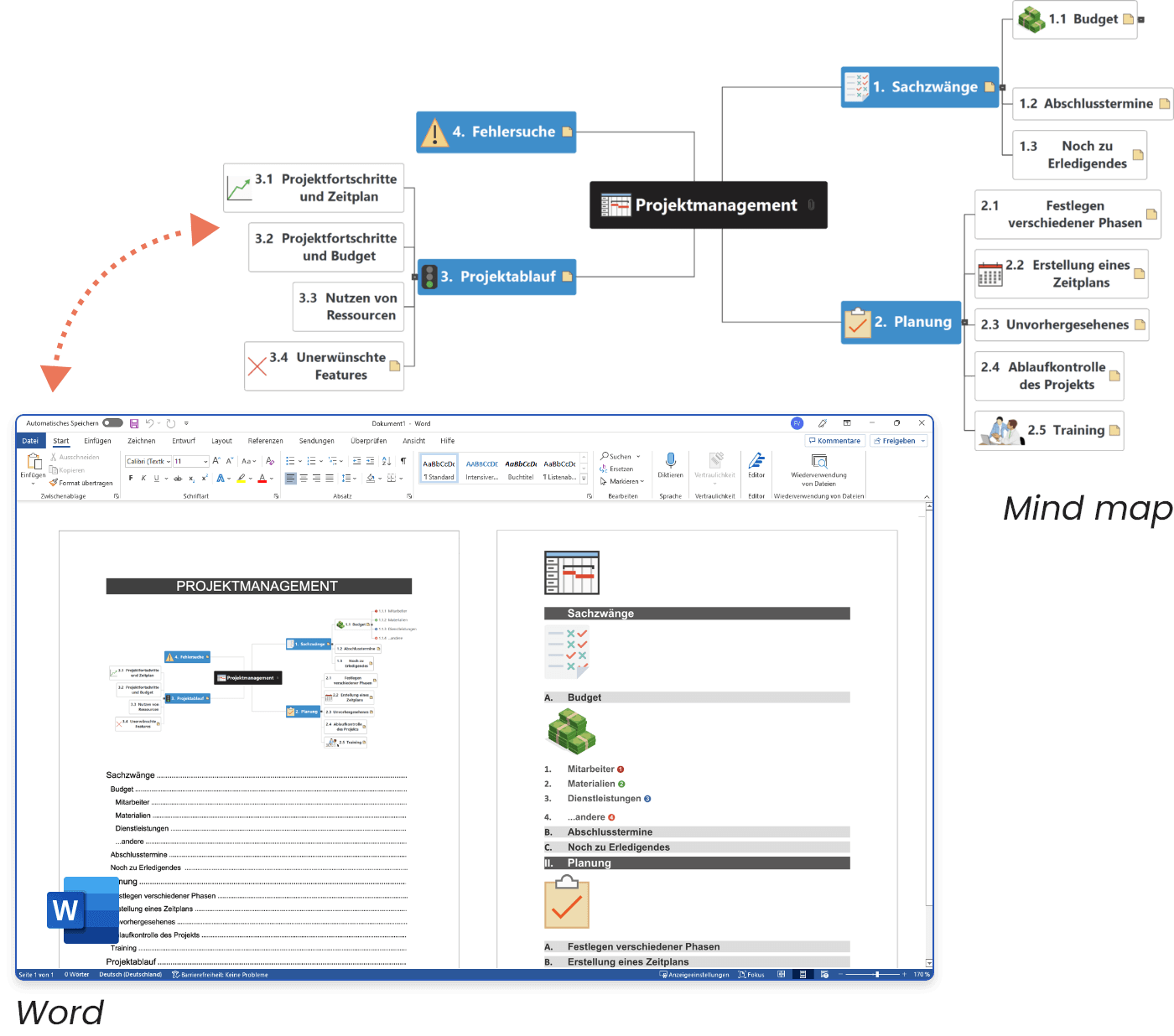1174x1036 pixels.
Task: Collapse the 1. Sachzwänge mind map branch
Action: click(x=1002, y=87)
